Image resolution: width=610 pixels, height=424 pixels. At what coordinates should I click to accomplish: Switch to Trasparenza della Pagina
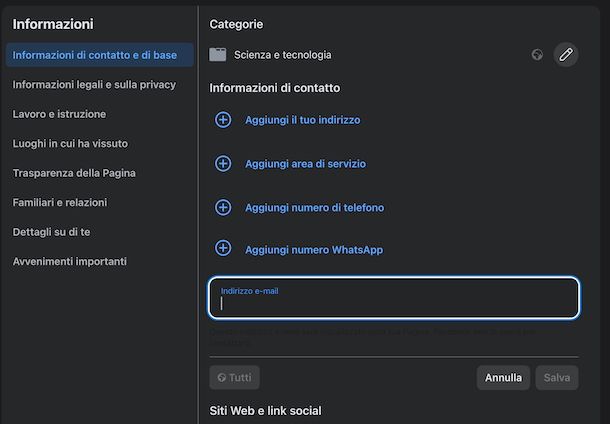click(74, 173)
